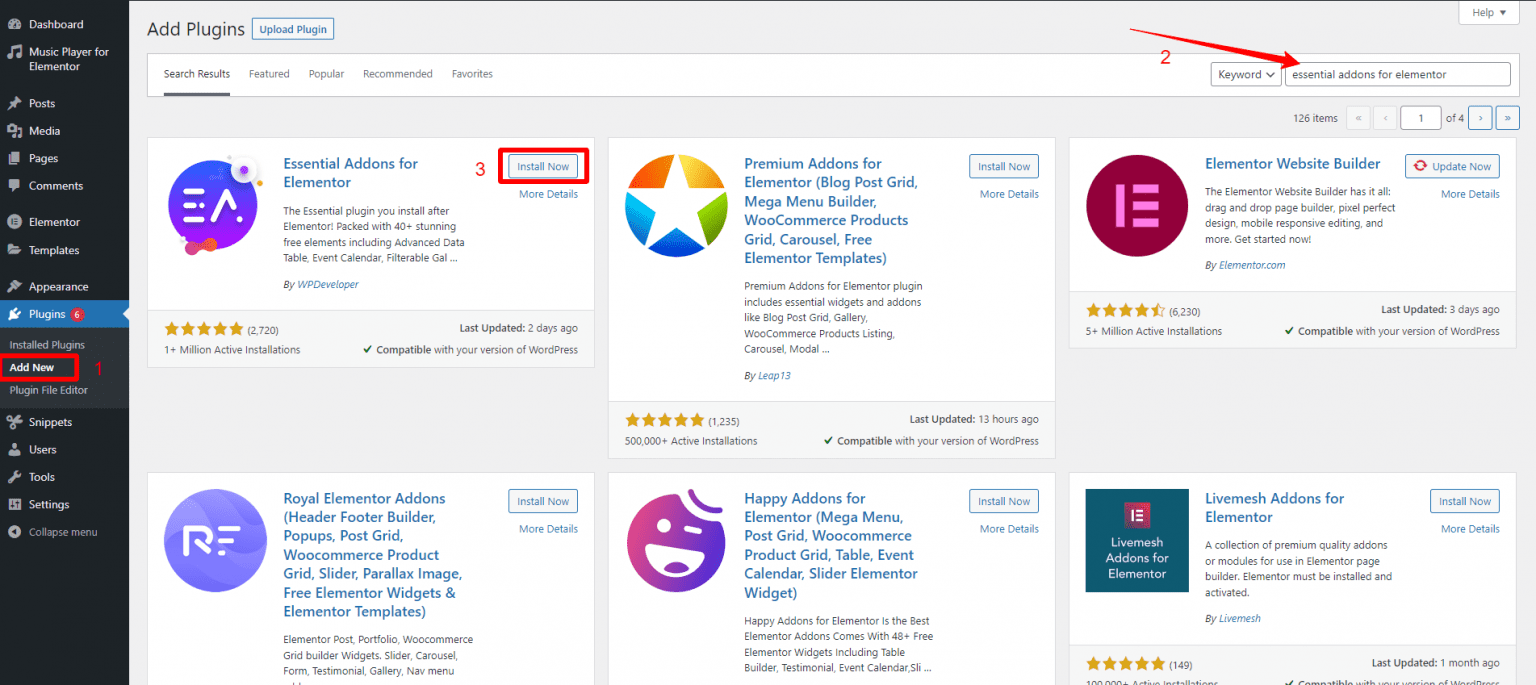Open the Dashboard from the admin sidebar
Image resolution: width=1536 pixels, height=685 pixels.
click(14, 23)
